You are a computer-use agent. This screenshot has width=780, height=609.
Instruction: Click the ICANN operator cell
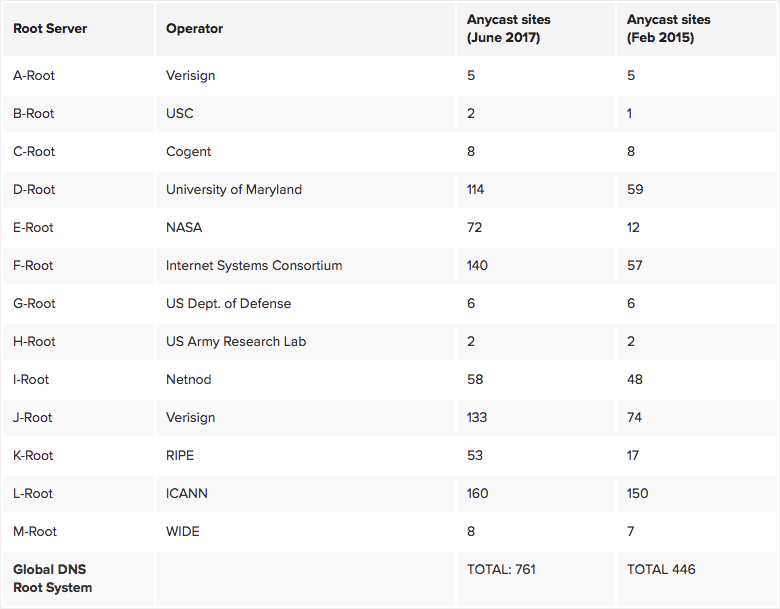pyautogui.click(x=187, y=493)
